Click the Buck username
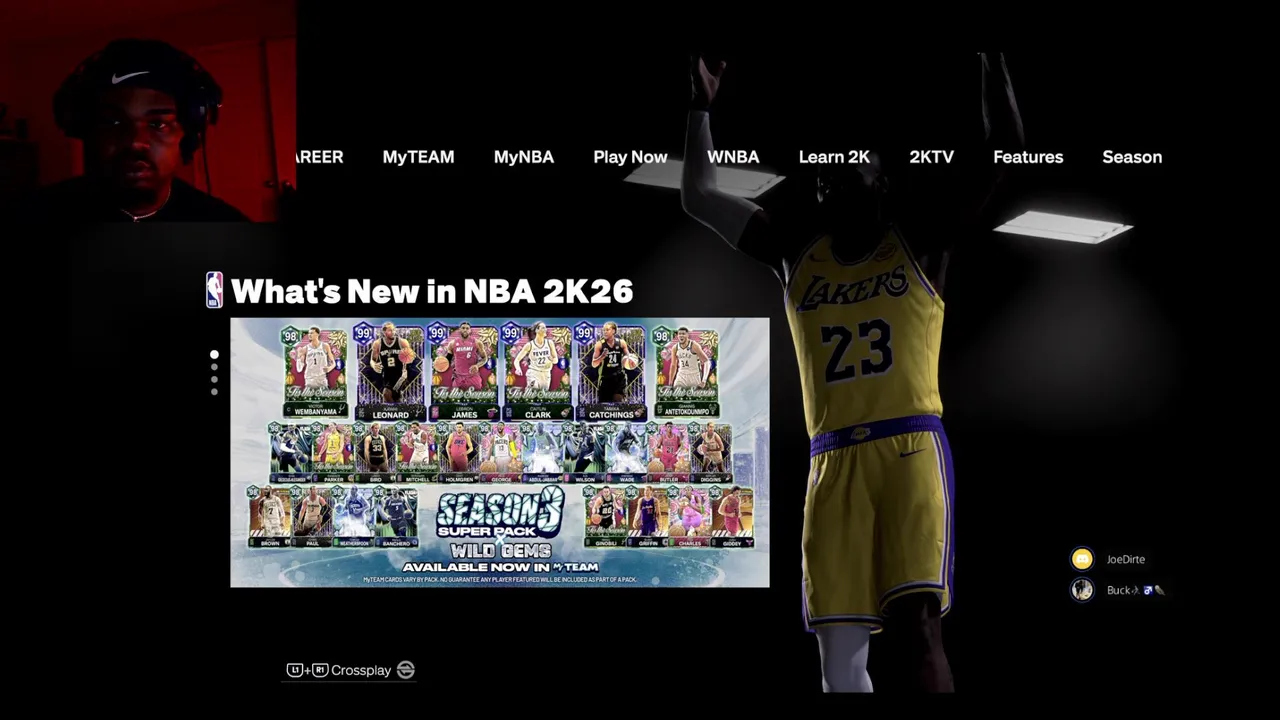Viewport: 1280px width, 720px height. coord(1118,590)
